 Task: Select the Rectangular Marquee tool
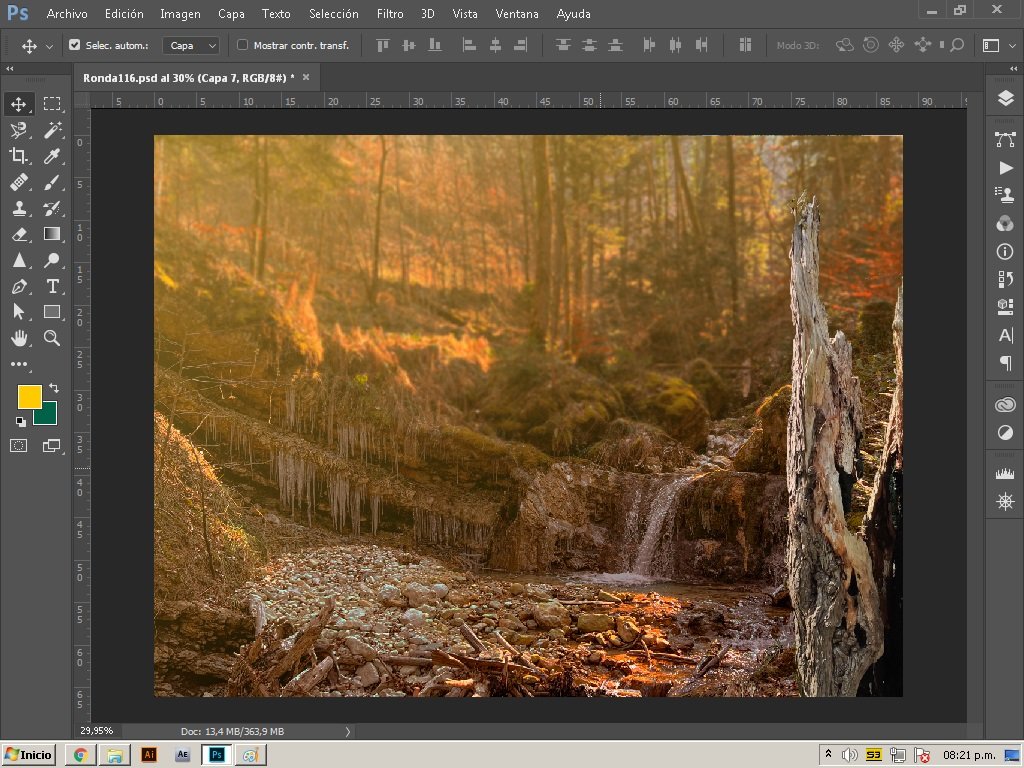coord(52,104)
